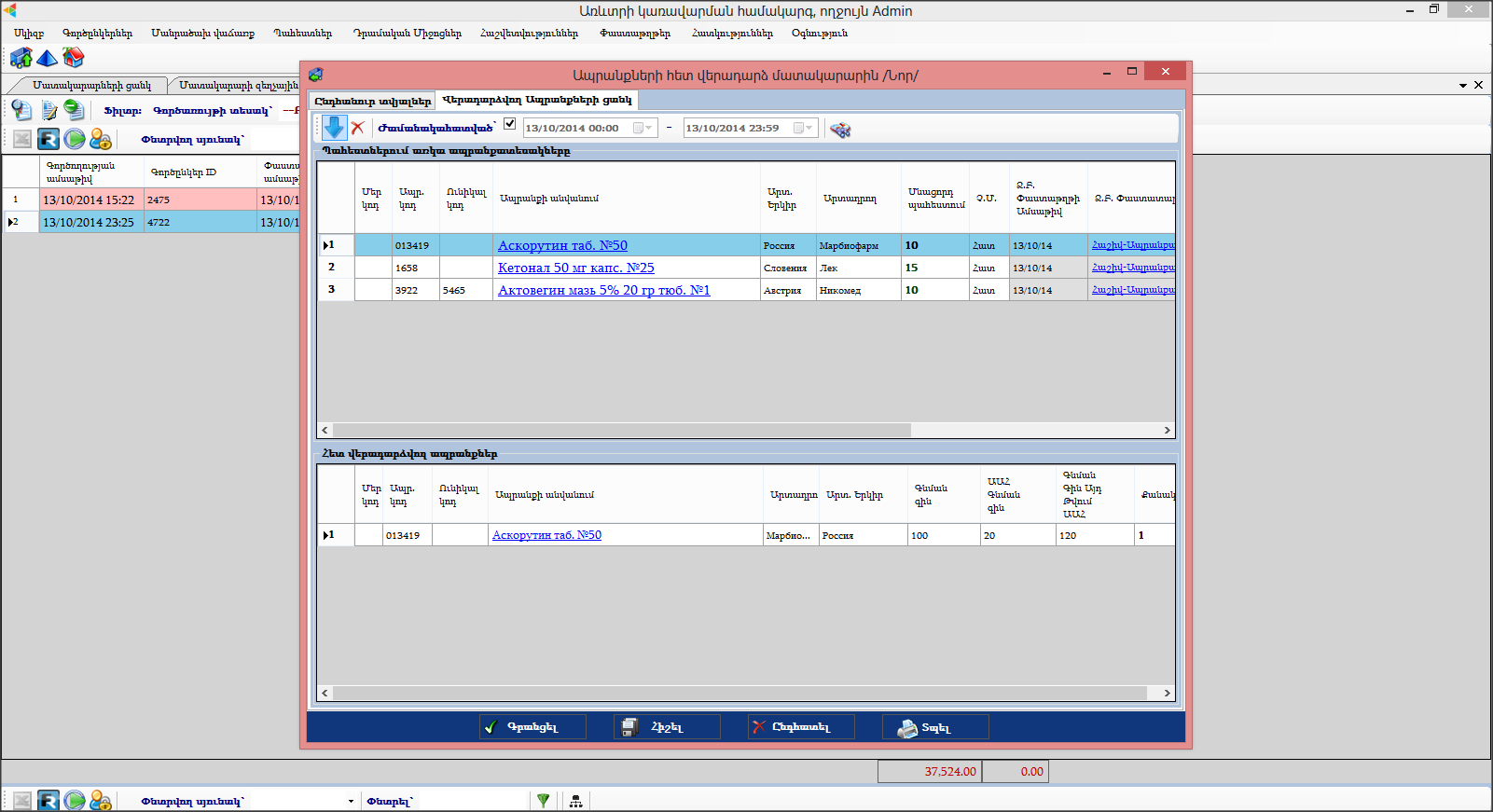The image size is (1493, 812).
Task: Click the Excel export icon in bottom toolbar
Action: pos(22,801)
